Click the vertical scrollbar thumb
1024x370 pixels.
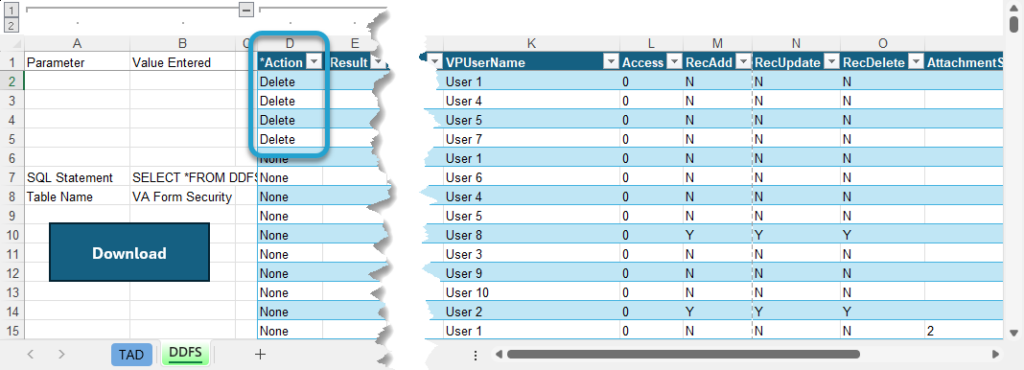[1014, 24]
